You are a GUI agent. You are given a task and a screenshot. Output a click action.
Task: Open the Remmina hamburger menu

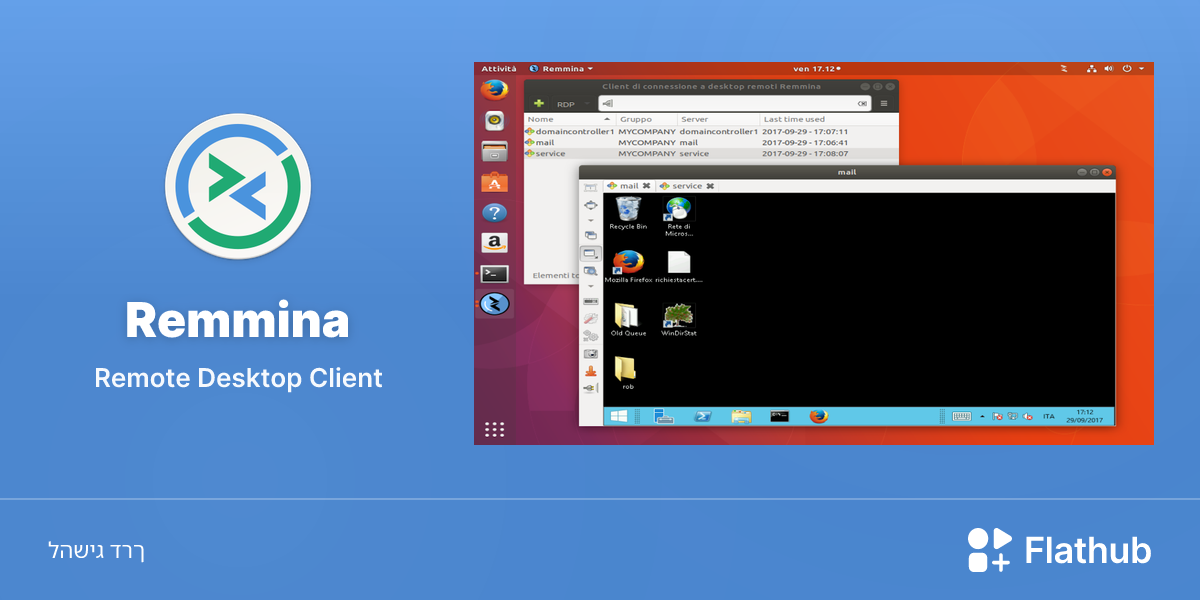click(x=884, y=103)
